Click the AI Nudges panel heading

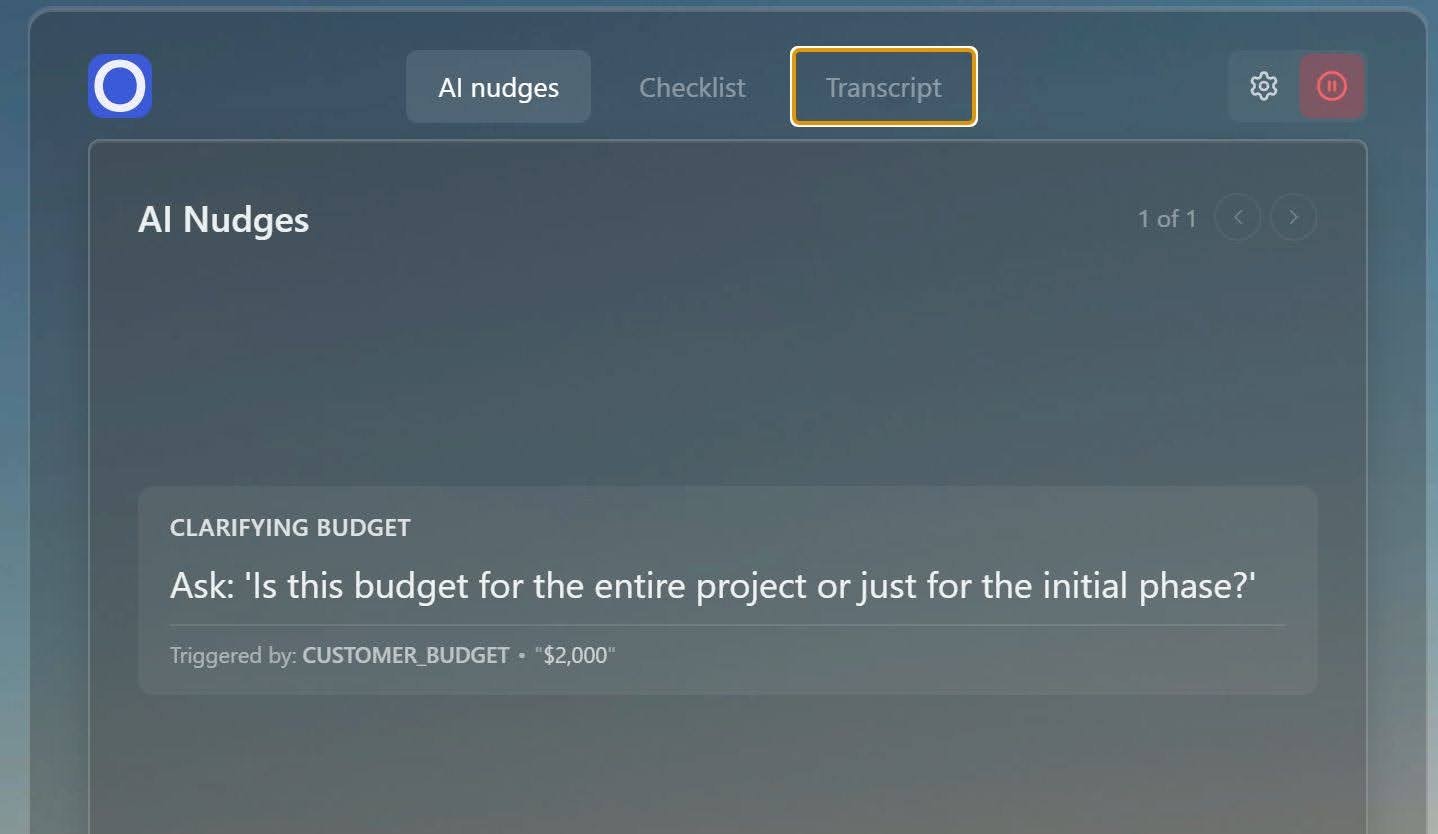click(x=223, y=220)
